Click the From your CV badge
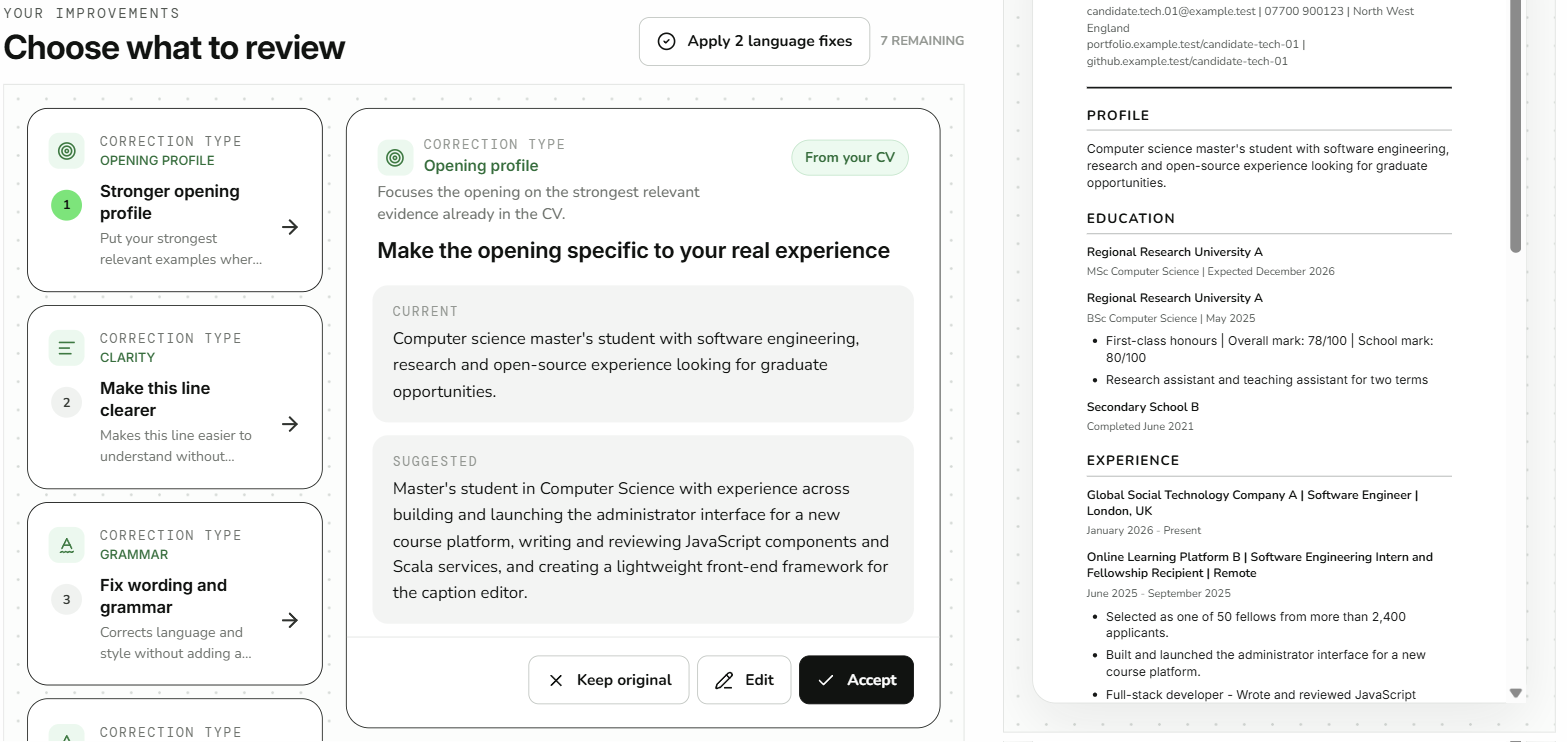This screenshot has height=742, width=1567. [850, 157]
